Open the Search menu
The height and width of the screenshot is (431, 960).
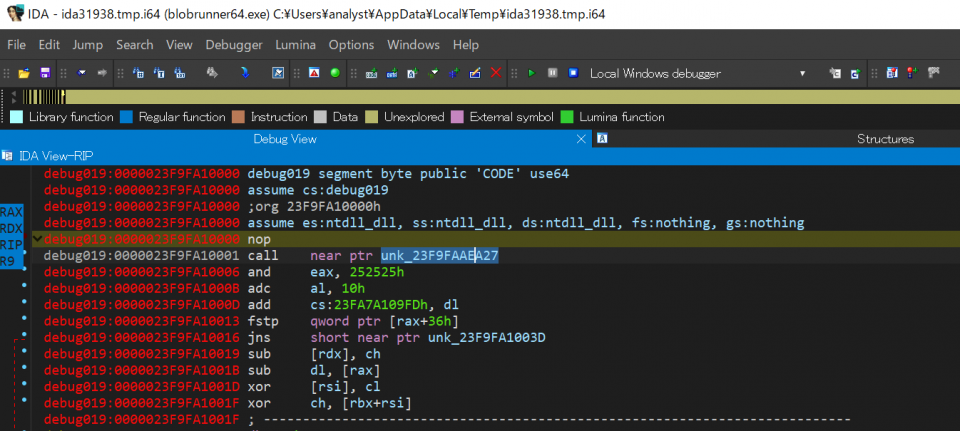(x=135, y=45)
